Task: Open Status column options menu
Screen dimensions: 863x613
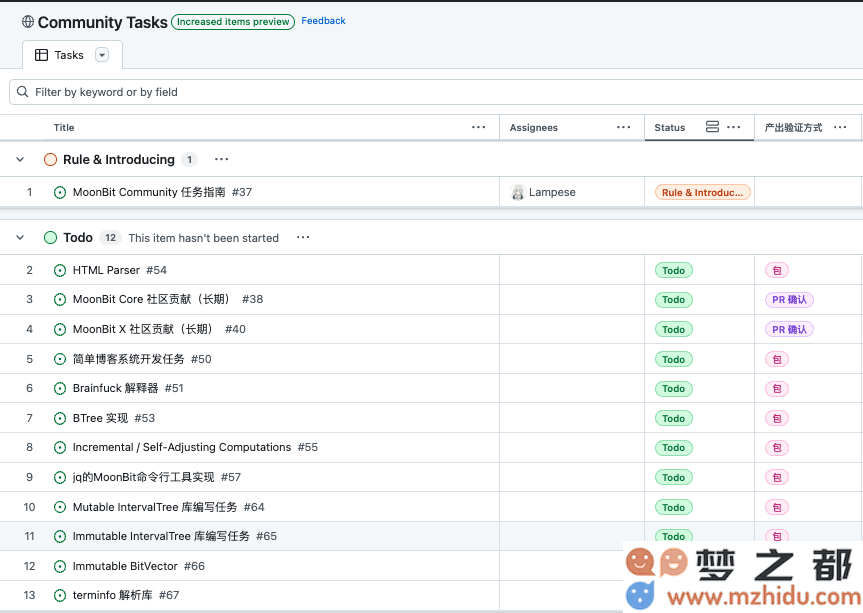Action: (x=734, y=127)
